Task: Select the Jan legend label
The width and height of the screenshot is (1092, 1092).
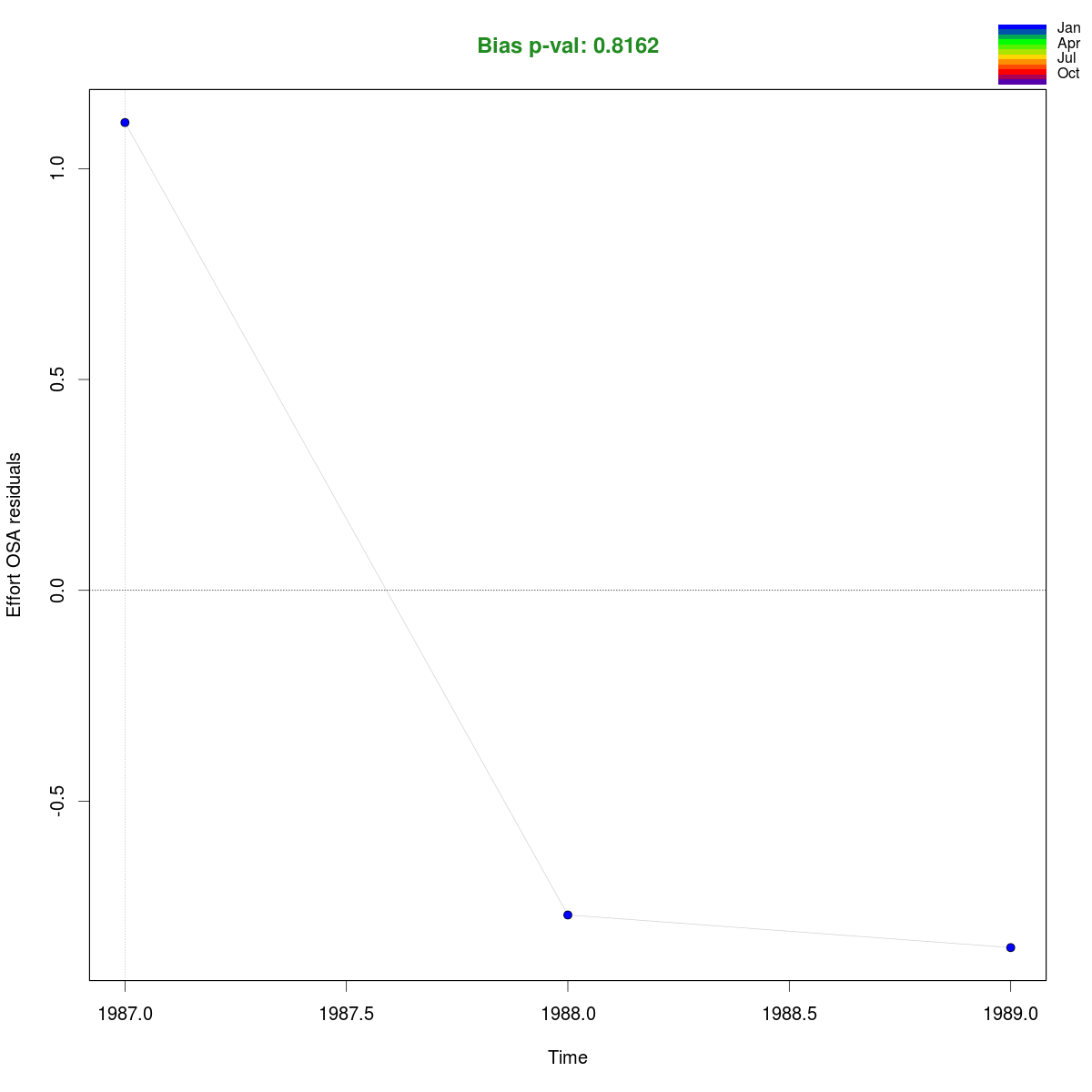Action: 1068,28
